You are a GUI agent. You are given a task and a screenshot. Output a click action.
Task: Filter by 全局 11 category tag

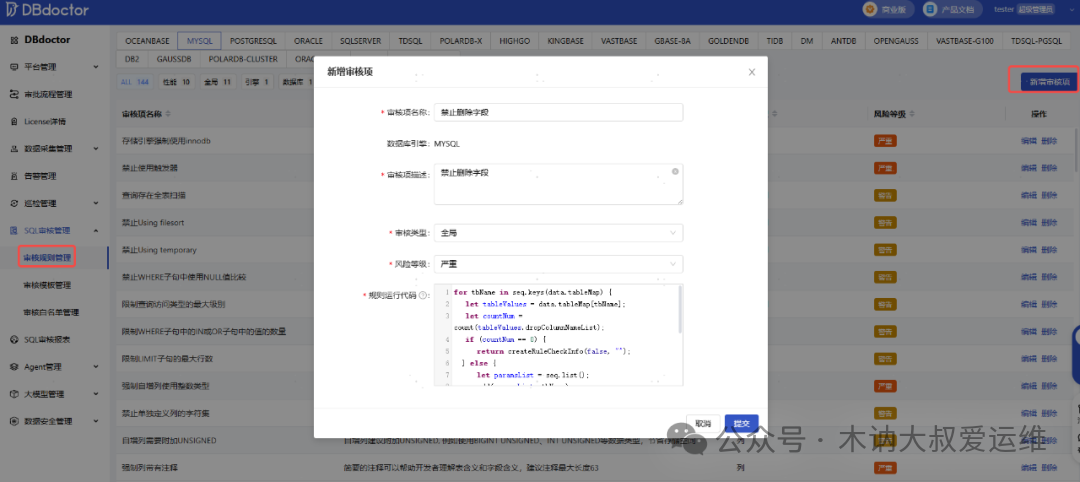click(218, 82)
